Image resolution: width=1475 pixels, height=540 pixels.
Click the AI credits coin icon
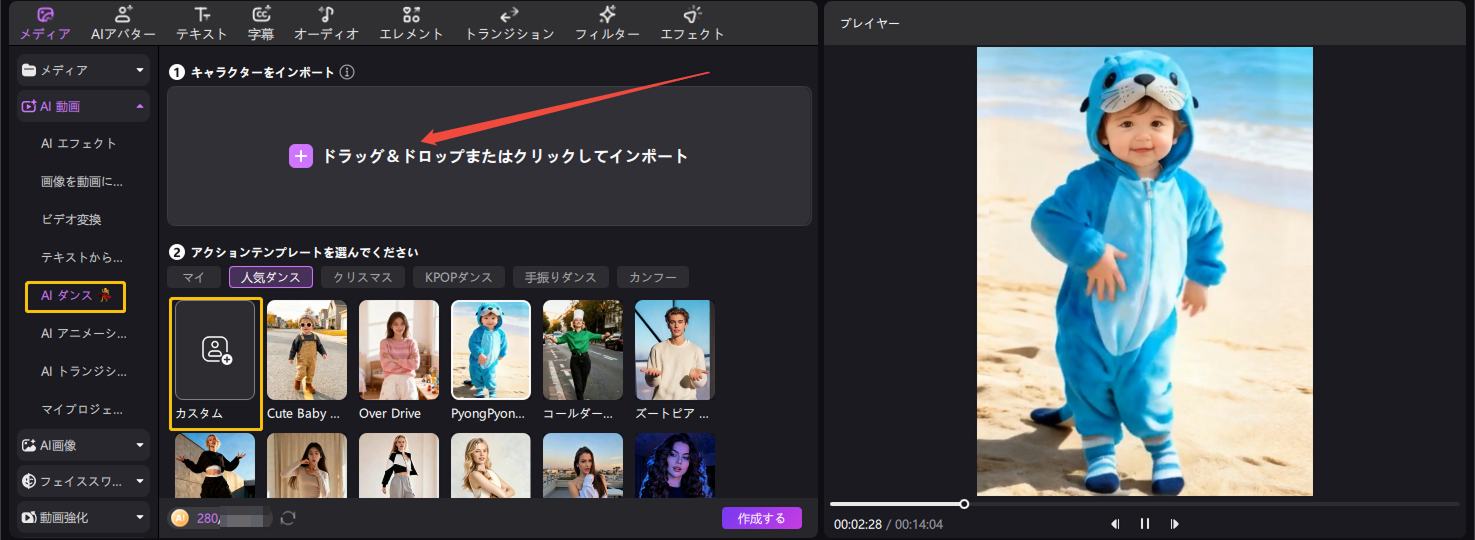(179, 518)
